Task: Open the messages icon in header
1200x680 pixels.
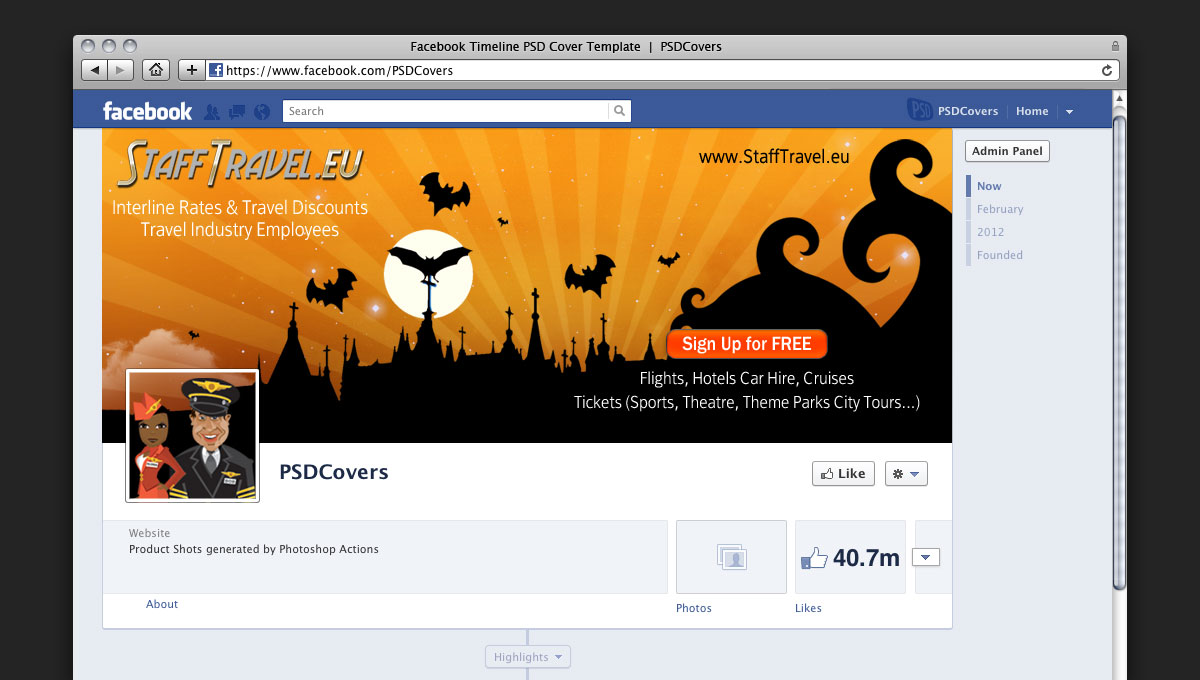Action: [237, 111]
